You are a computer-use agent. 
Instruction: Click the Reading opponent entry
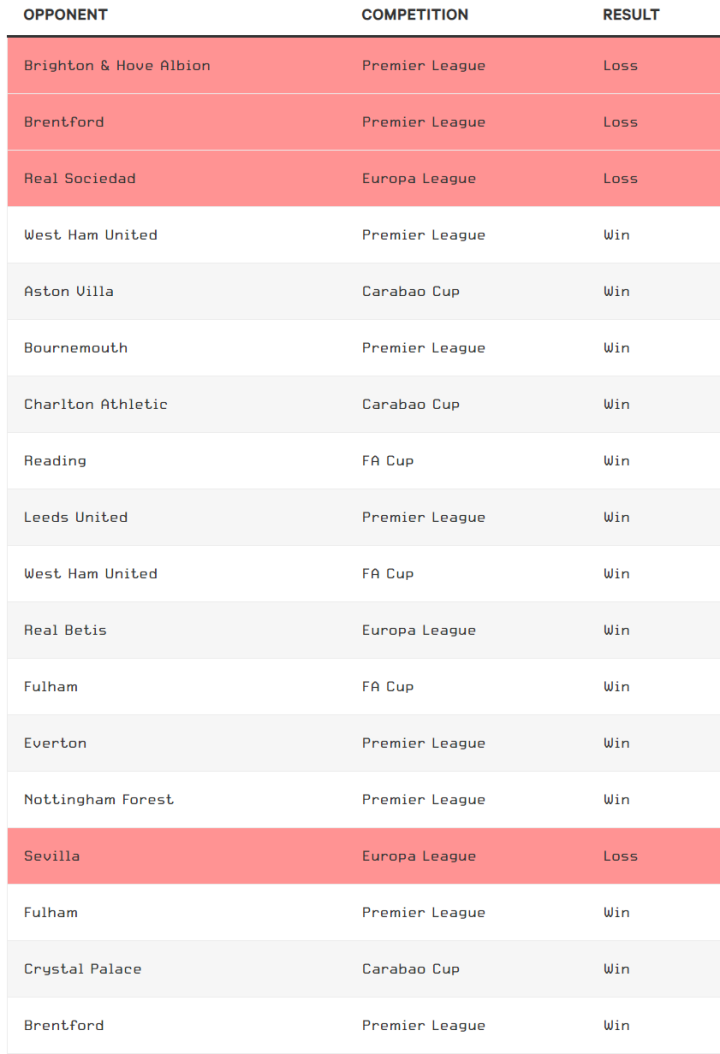[x=55, y=461]
